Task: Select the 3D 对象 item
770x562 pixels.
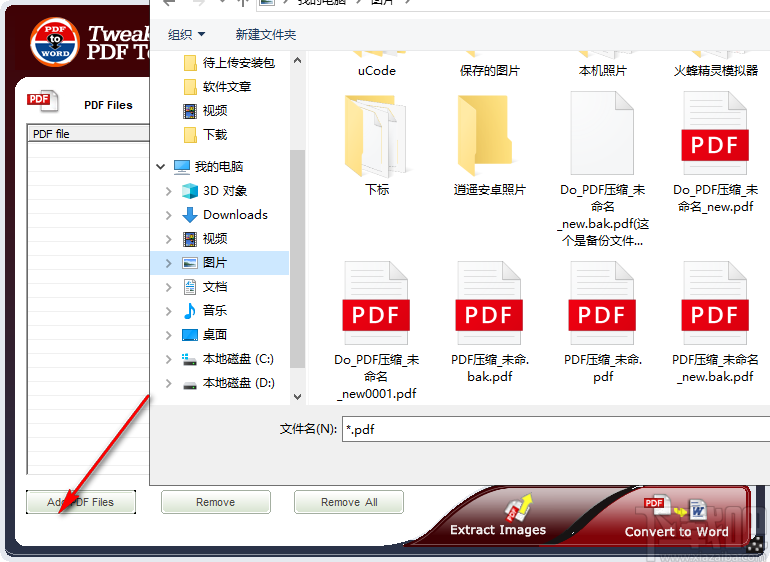Action: pyautogui.click(x=215, y=191)
